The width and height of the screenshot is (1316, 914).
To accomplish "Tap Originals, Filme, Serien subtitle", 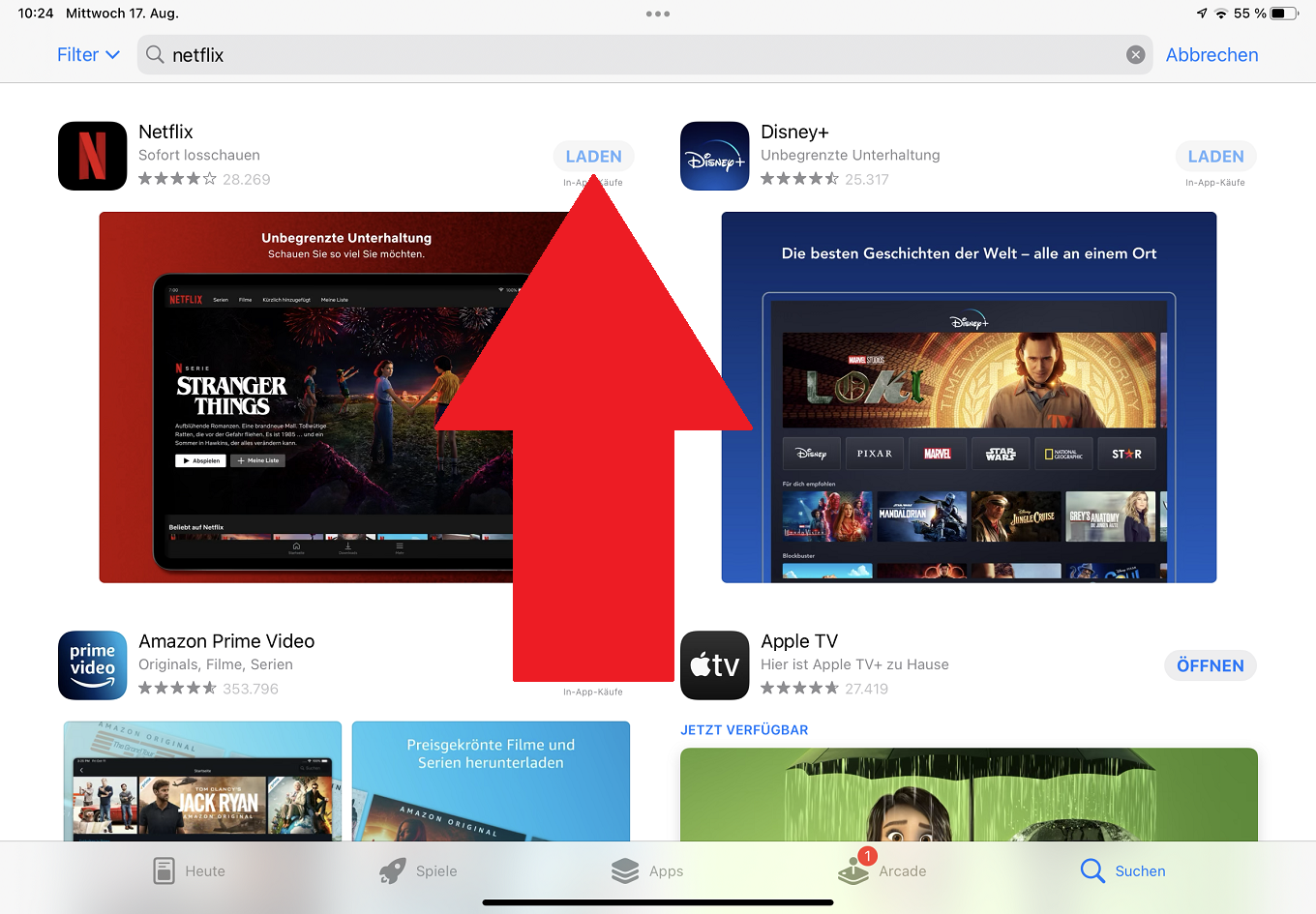I will click(216, 664).
